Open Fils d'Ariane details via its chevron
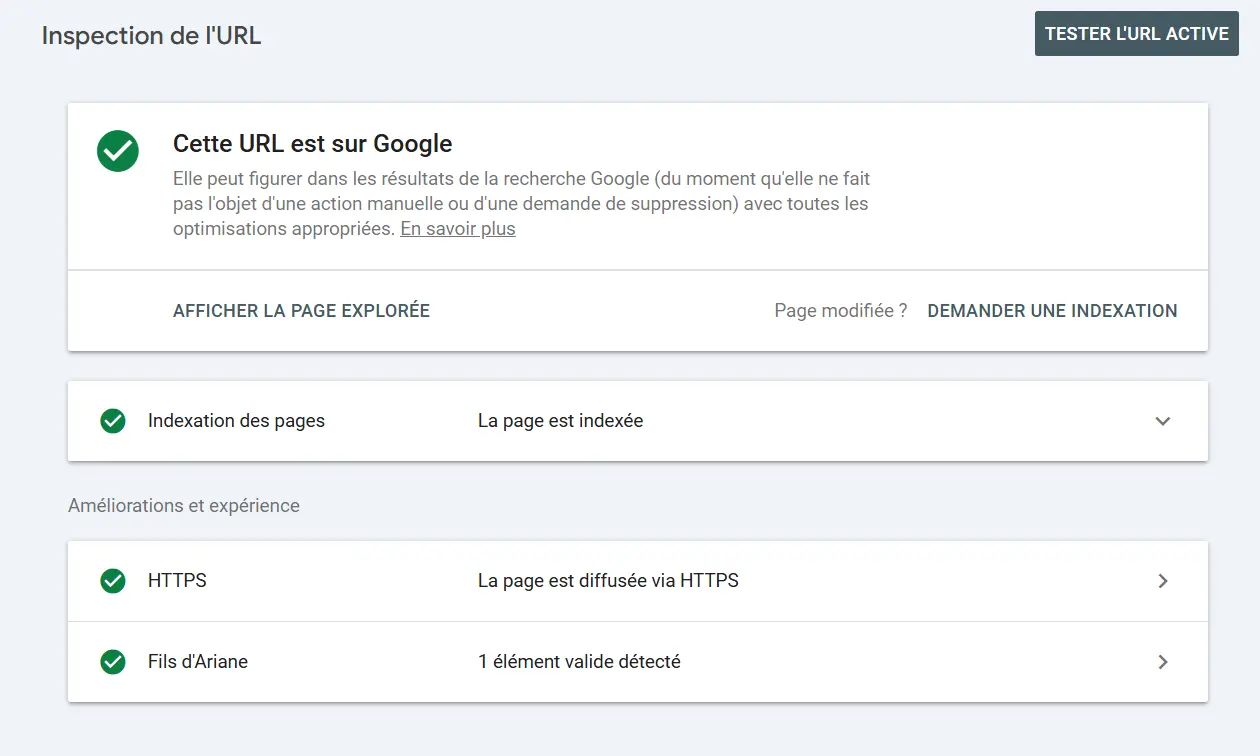The width and height of the screenshot is (1260, 756). coord(1162,661)
